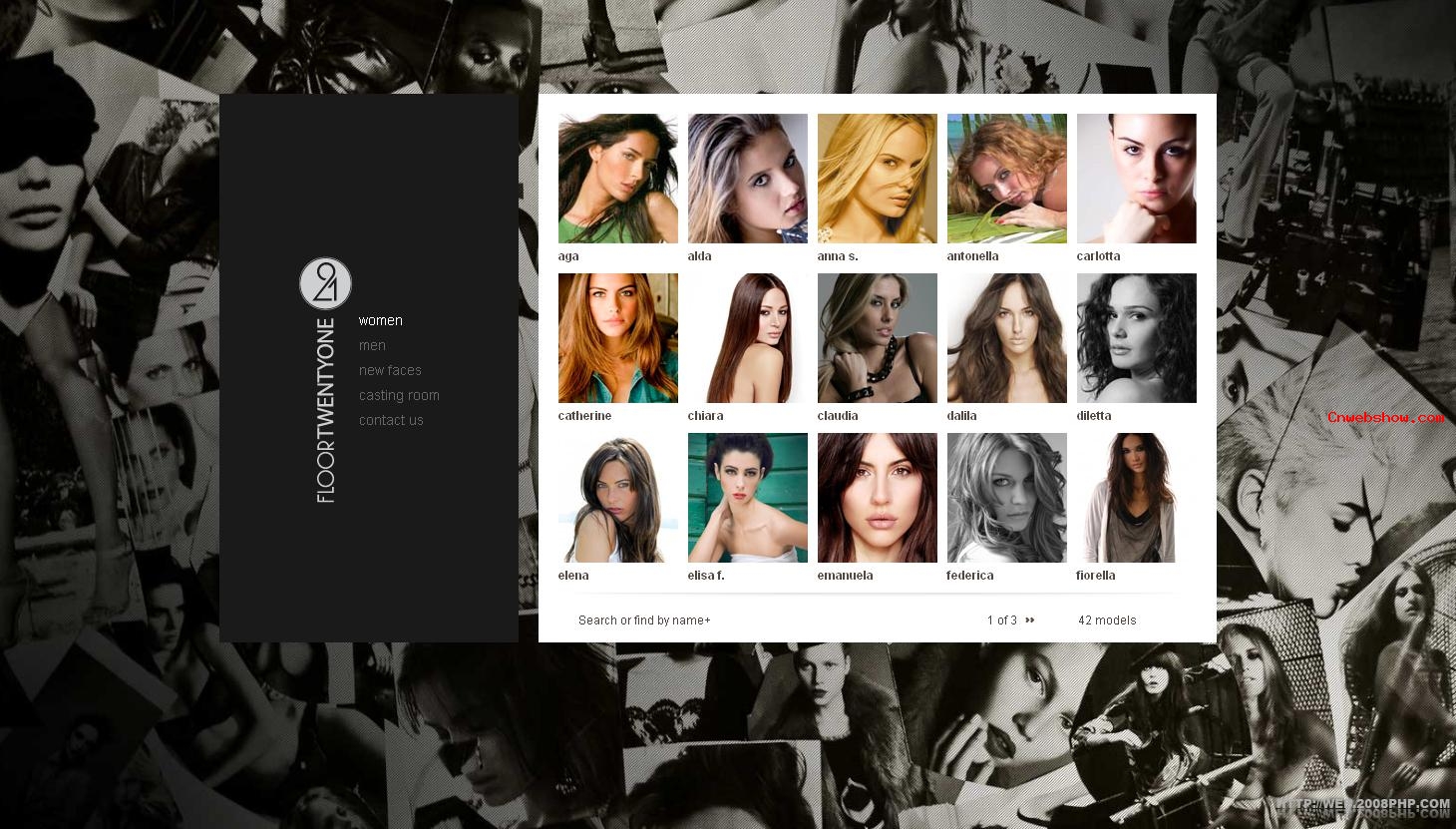The height and width of the screenshot is (829, 1456).
Task: Click the Floor Twenty One circular logo
Action: pos(325,283)
